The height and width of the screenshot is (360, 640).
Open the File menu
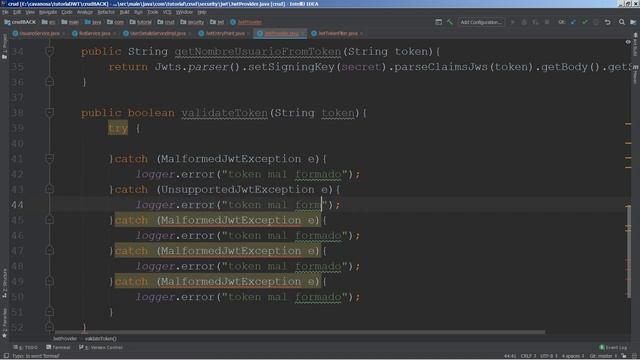pyautogui.click(x=5, y=12)
